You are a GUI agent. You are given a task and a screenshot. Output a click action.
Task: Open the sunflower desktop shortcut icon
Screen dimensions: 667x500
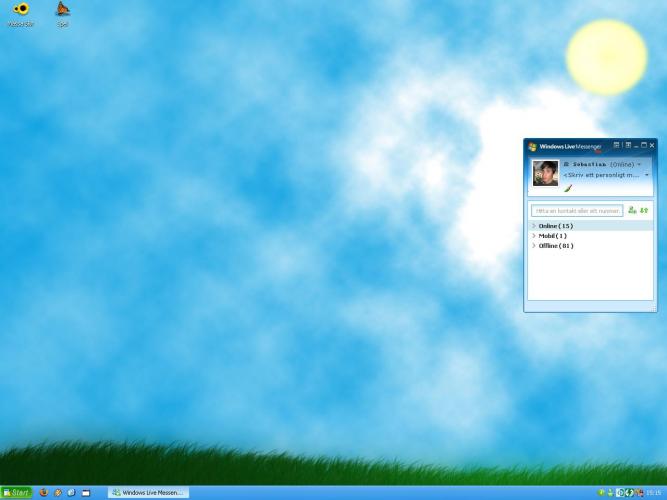(20, 9)
